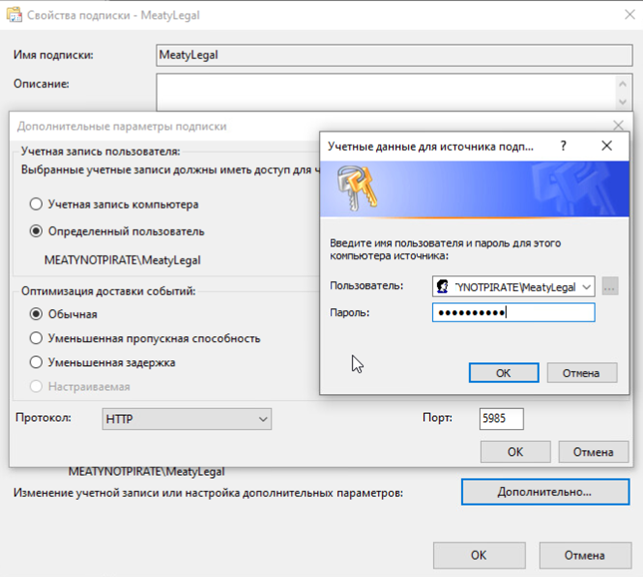The image size is (643, 577).
Task: Click the help question mark in credentials dialog
Action: pos(564,145)
